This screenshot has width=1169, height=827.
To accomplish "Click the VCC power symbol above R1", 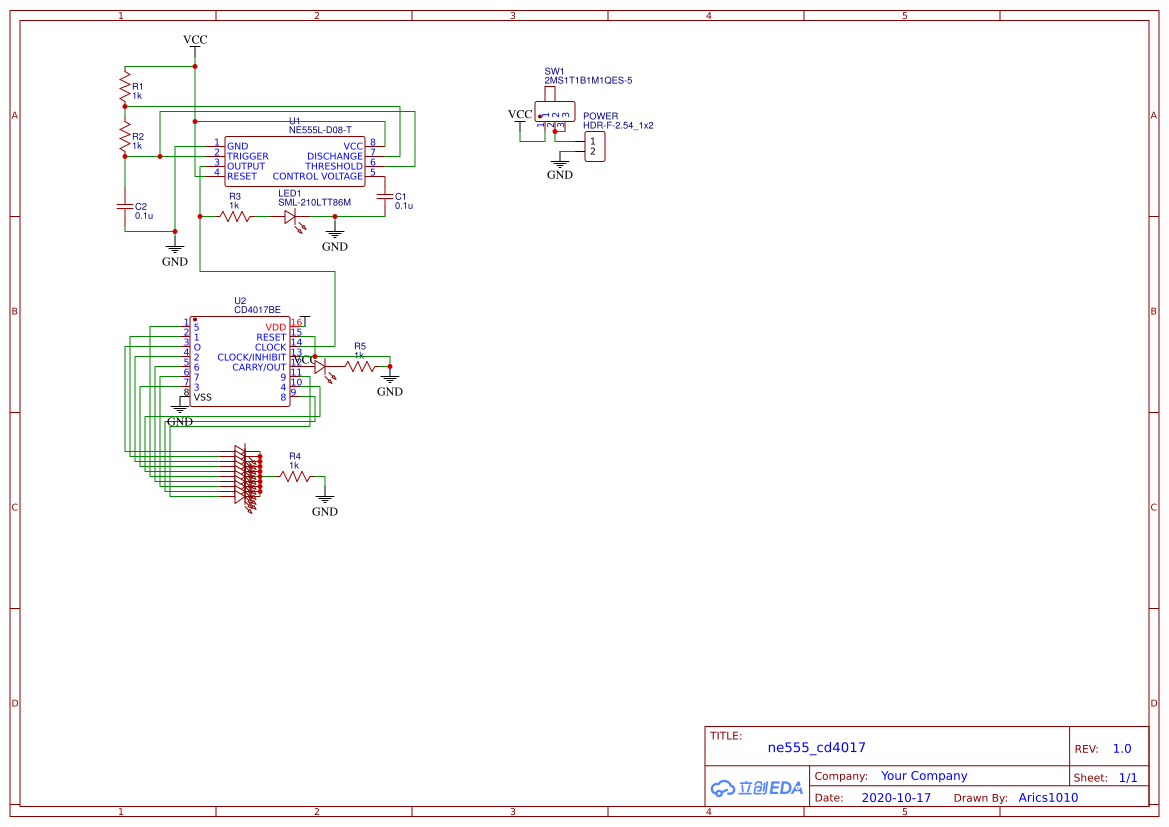I will tap(195, 43).
